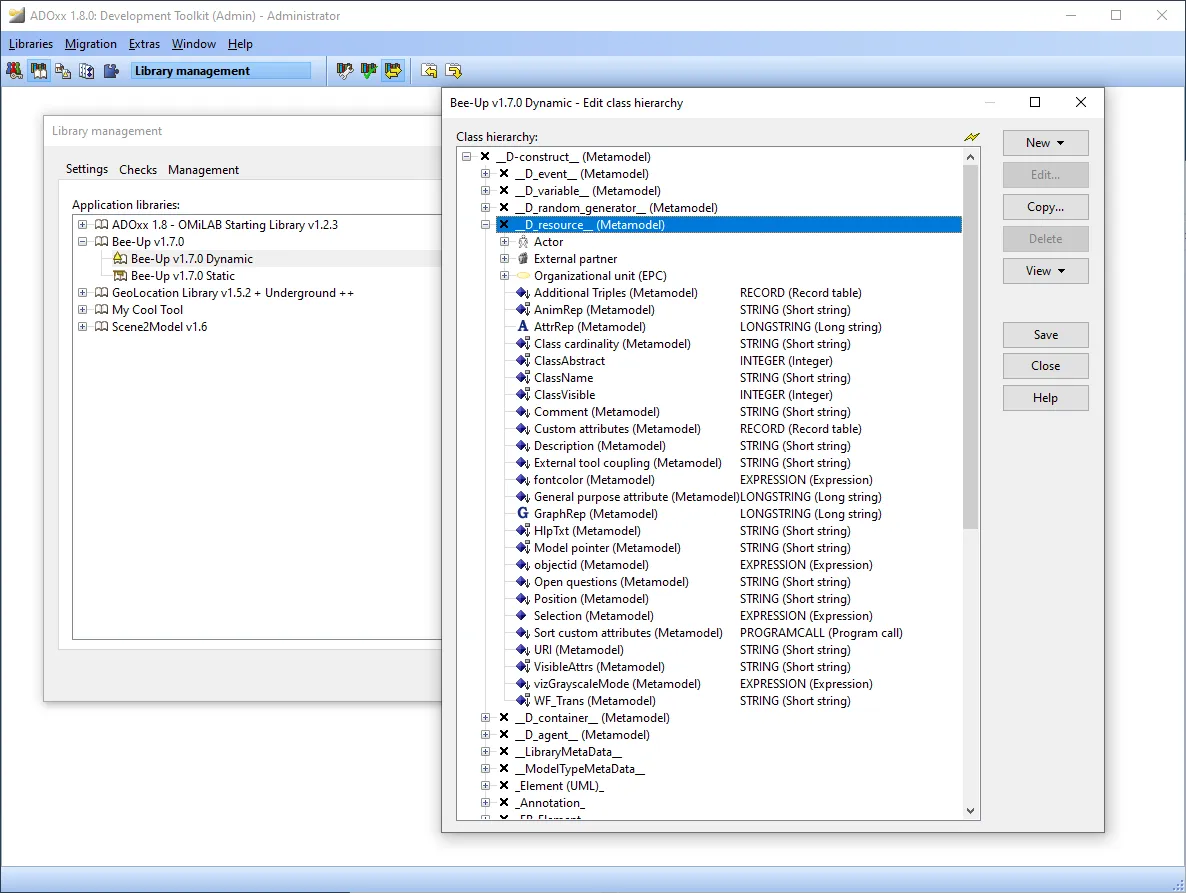Expand the _D_random_generator_ node
Image resolution: width=1186 pixels, height=893 pixels.
[x=486, y=208]
